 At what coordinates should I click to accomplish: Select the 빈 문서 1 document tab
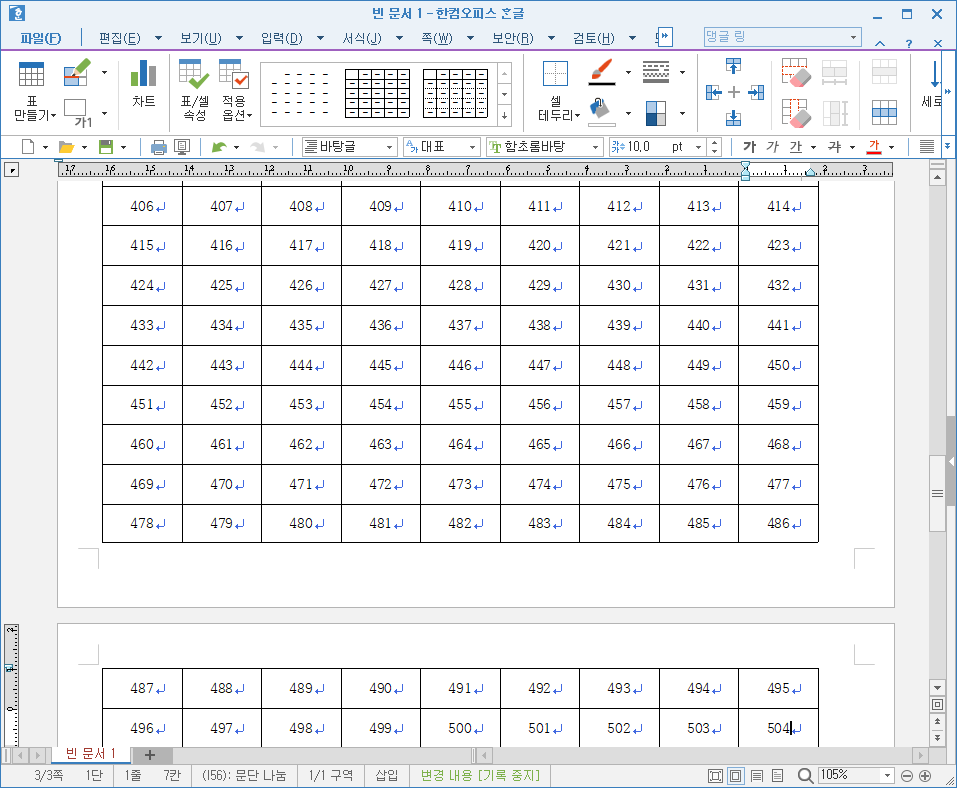[x=90, y=754]
